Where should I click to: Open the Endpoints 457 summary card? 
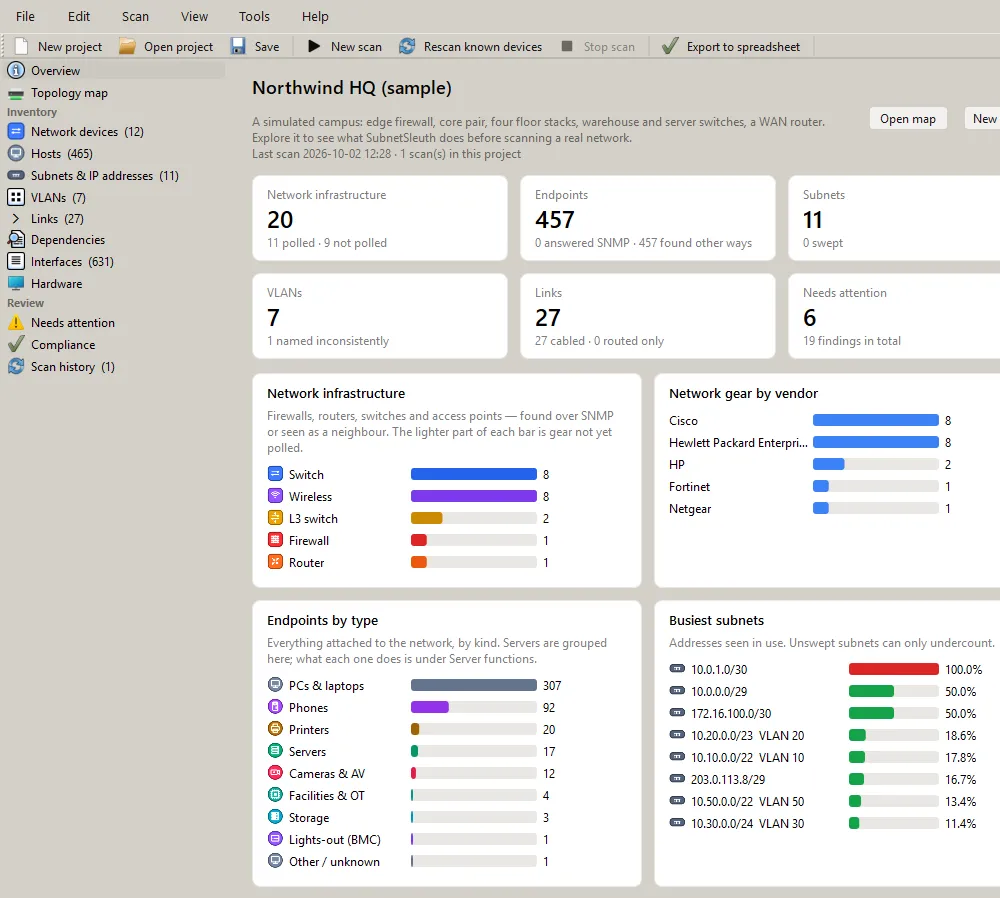648,218
